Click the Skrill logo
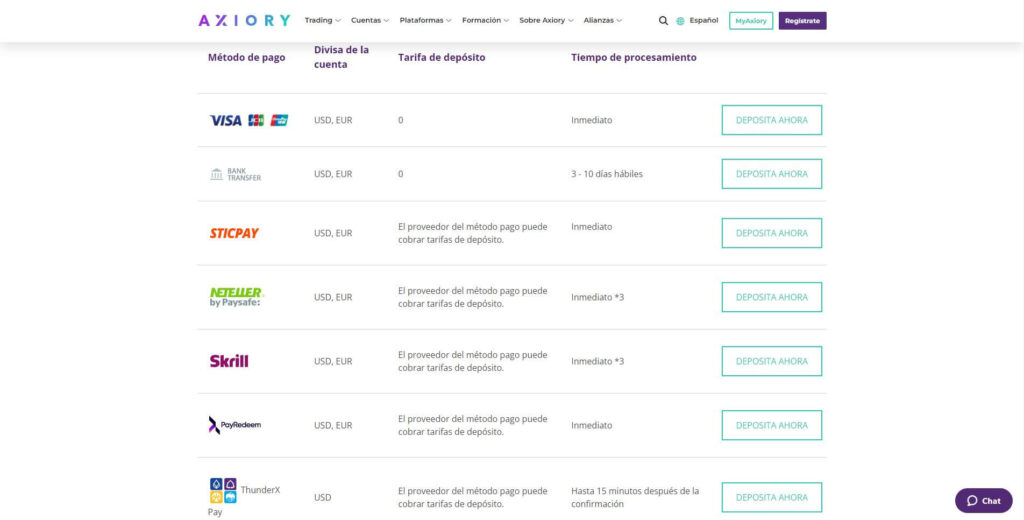 coord(229,361)
